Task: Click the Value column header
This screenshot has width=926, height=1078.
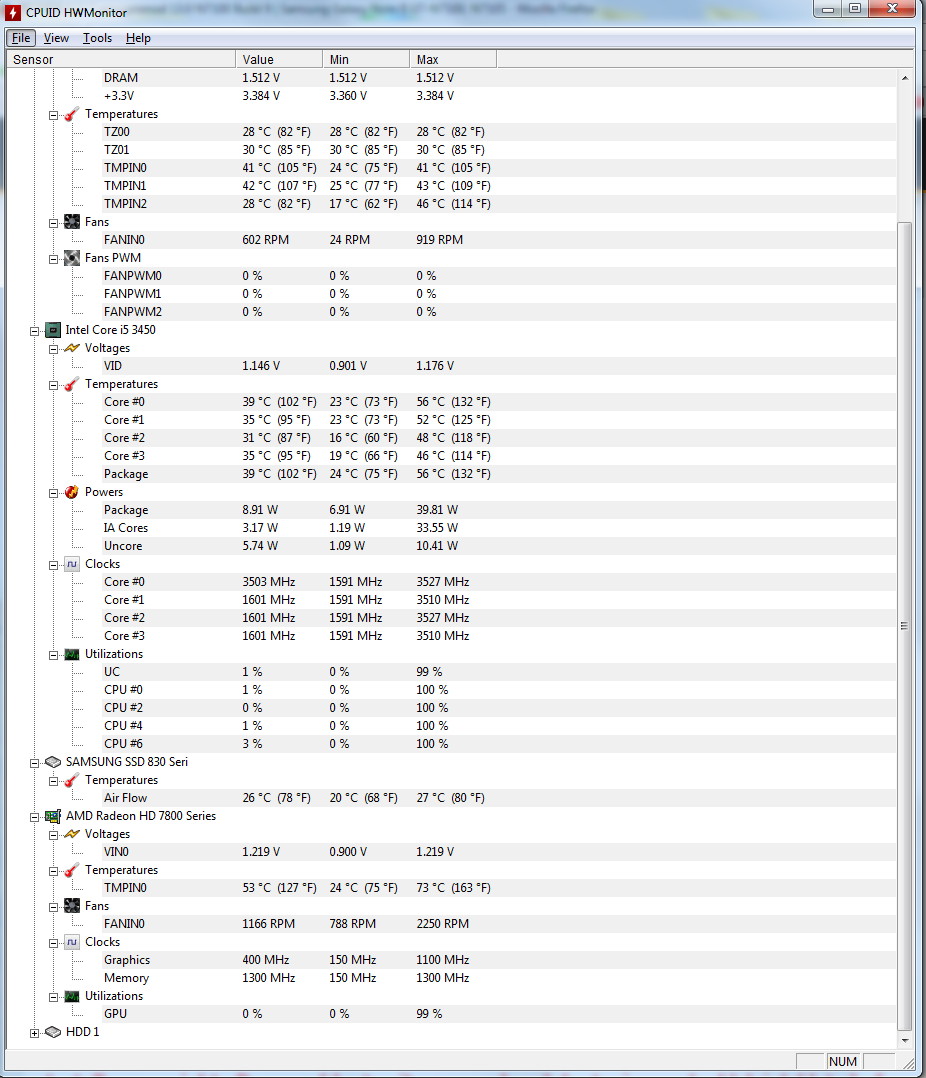Action: 279,60
